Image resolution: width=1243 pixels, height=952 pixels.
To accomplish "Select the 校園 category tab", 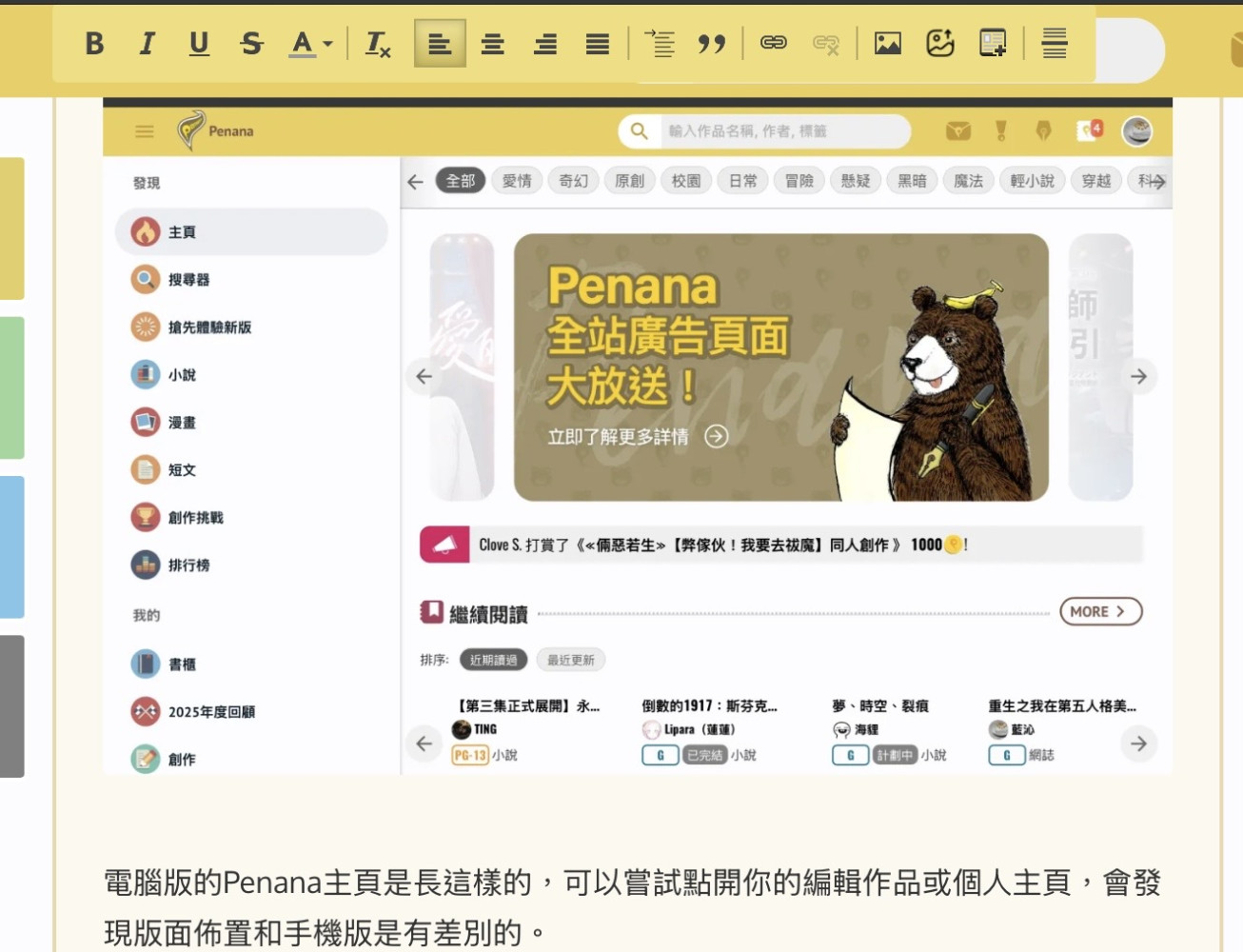I will tap(686, 181).
